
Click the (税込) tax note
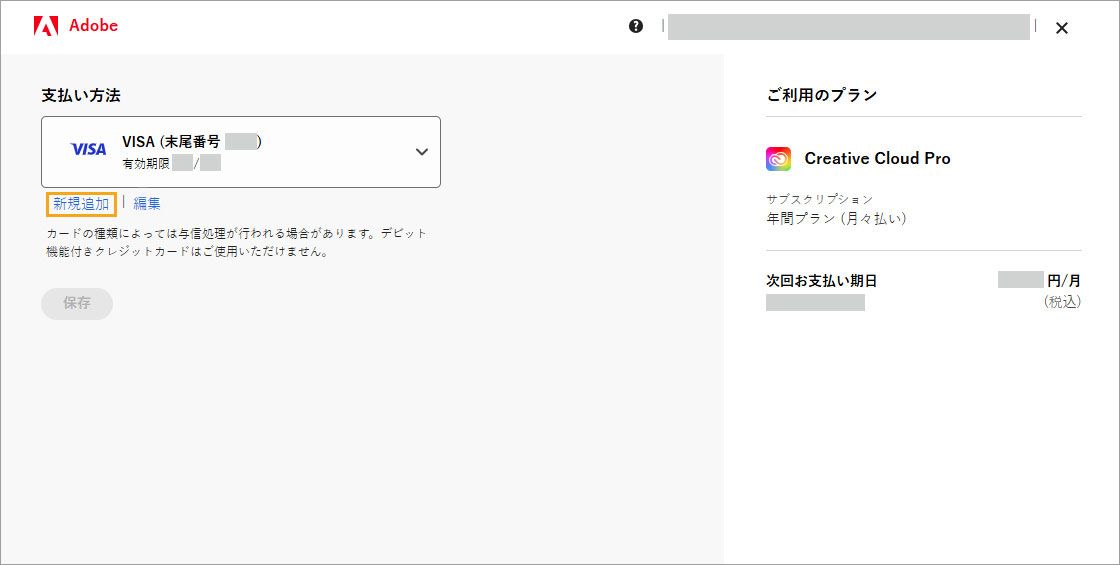1063,302
